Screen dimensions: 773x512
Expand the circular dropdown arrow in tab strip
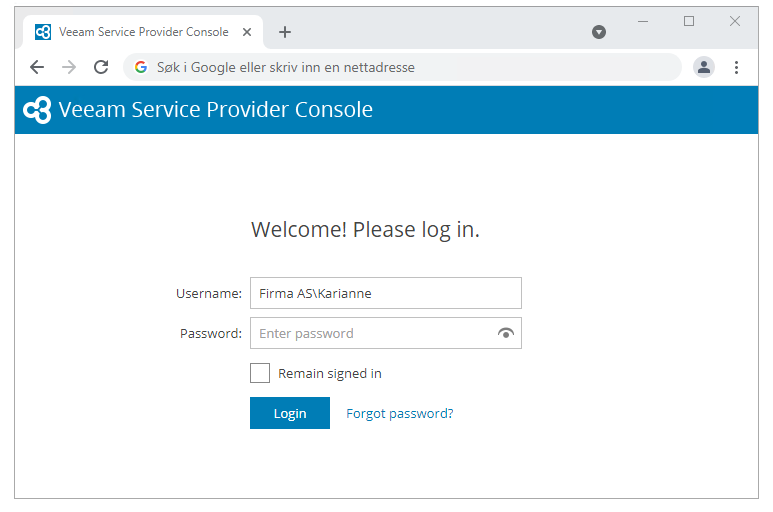coord(599,32)
